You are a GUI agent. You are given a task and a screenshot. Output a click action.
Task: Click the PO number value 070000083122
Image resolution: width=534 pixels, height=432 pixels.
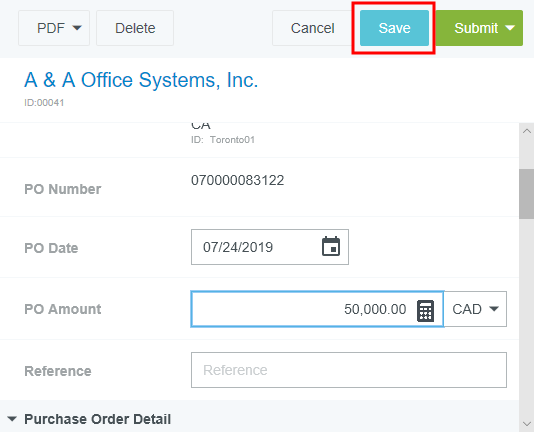pos(237,180)
